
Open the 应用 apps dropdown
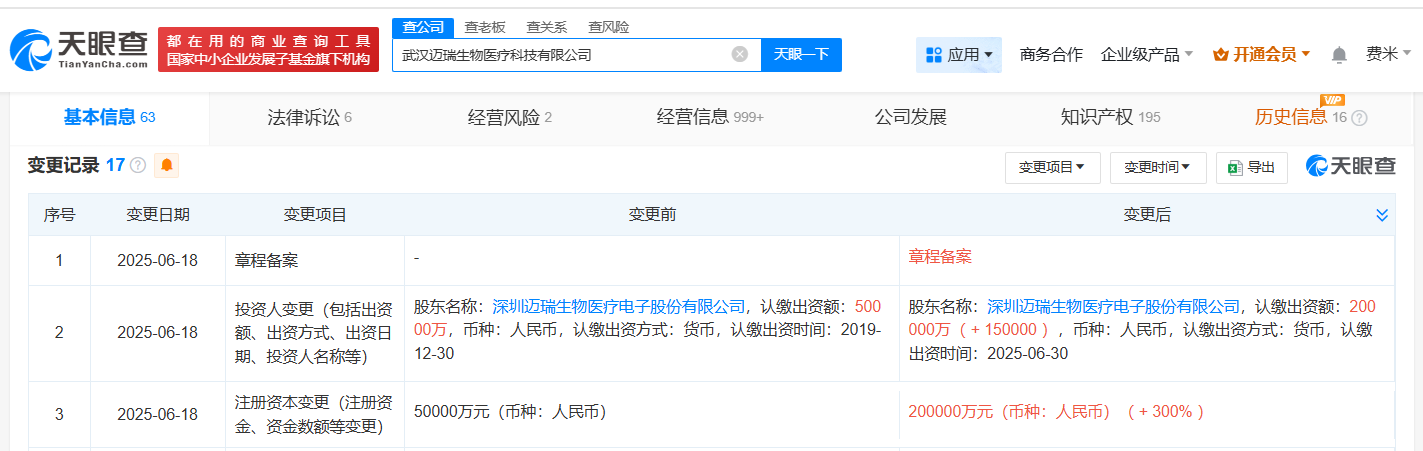coord(958,55)
